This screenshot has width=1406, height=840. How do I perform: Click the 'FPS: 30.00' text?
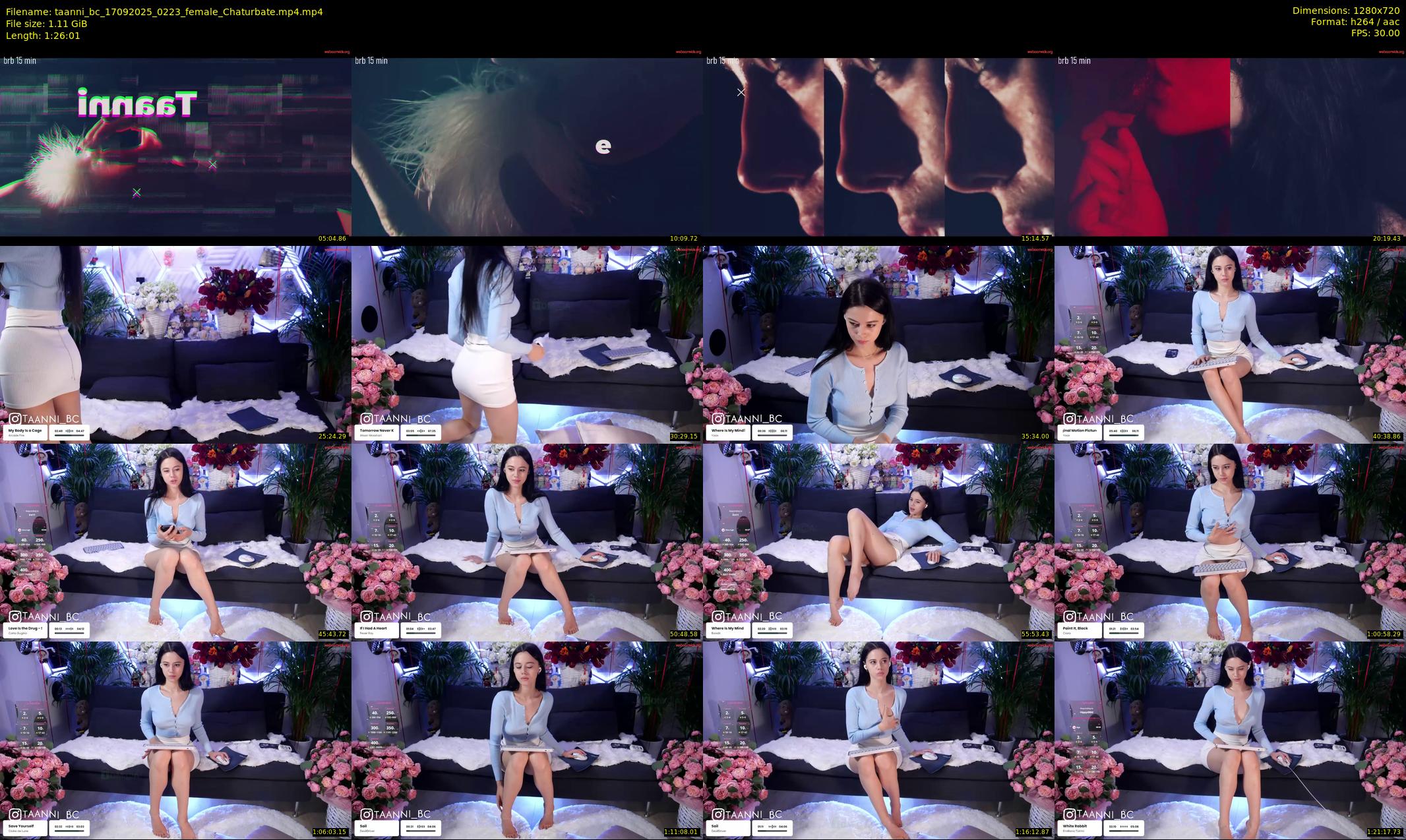[x=1375, y=33]
